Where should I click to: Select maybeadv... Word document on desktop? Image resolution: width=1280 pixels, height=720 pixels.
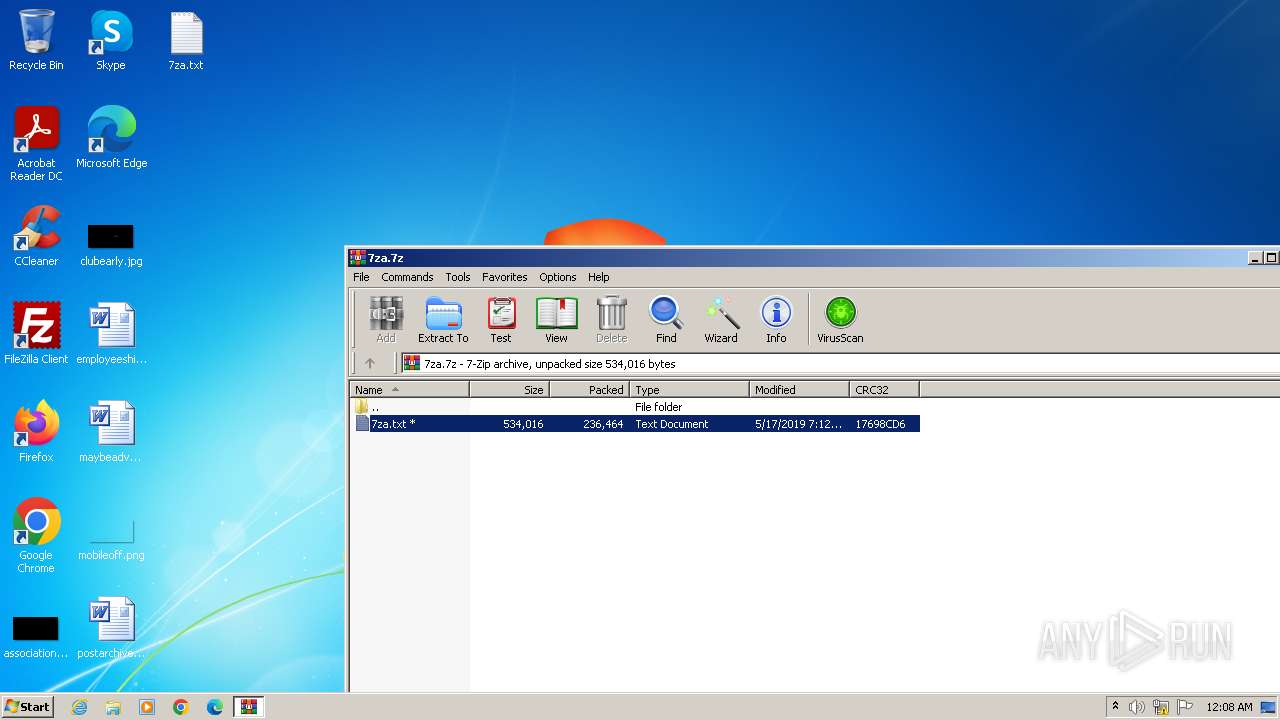(x=111, y=432)
